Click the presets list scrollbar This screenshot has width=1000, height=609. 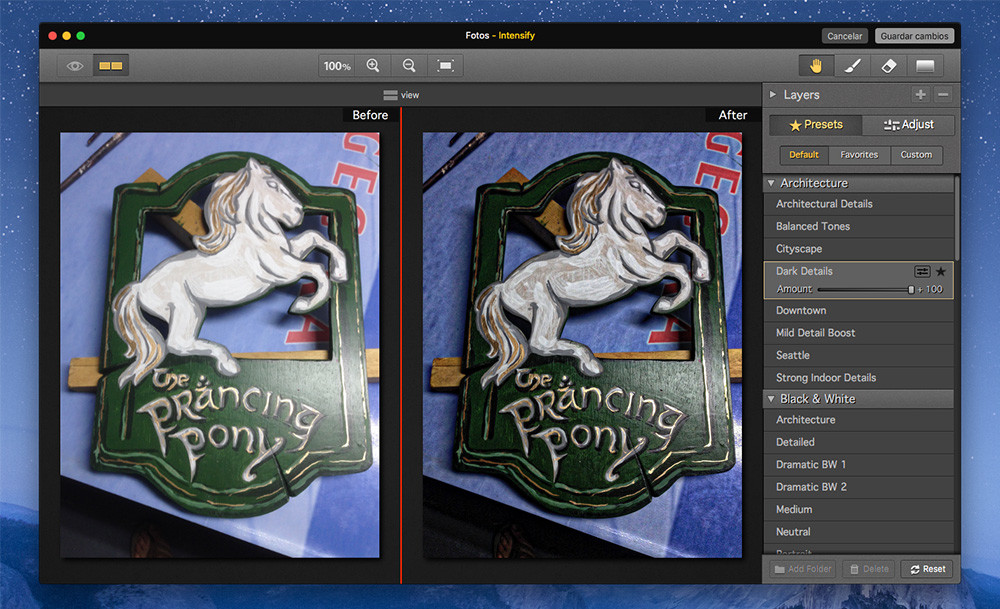[957, 217]
